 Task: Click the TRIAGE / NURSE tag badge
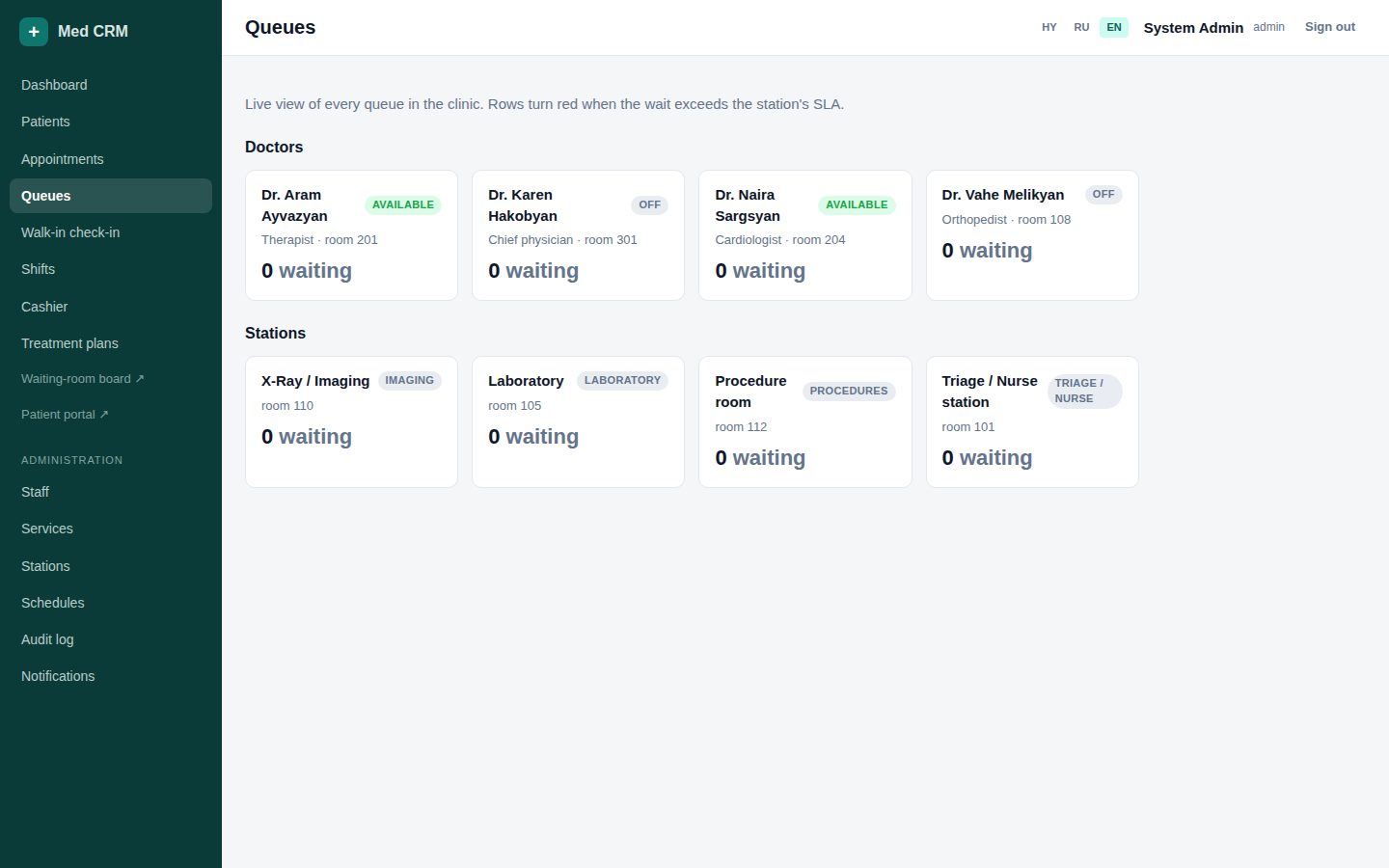(1085, 391)
